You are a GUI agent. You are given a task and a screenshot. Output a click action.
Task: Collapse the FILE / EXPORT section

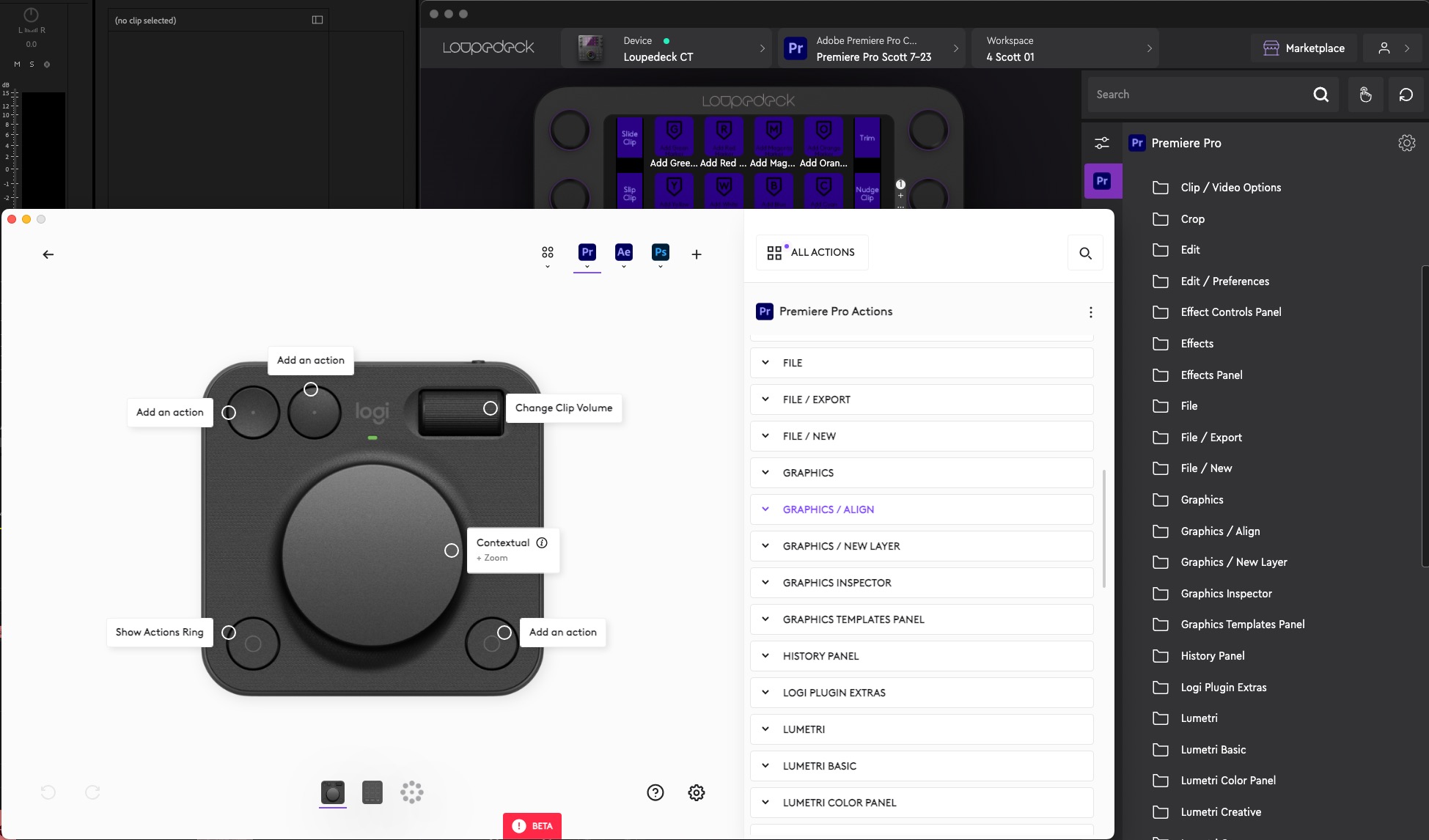pos(765,399)
